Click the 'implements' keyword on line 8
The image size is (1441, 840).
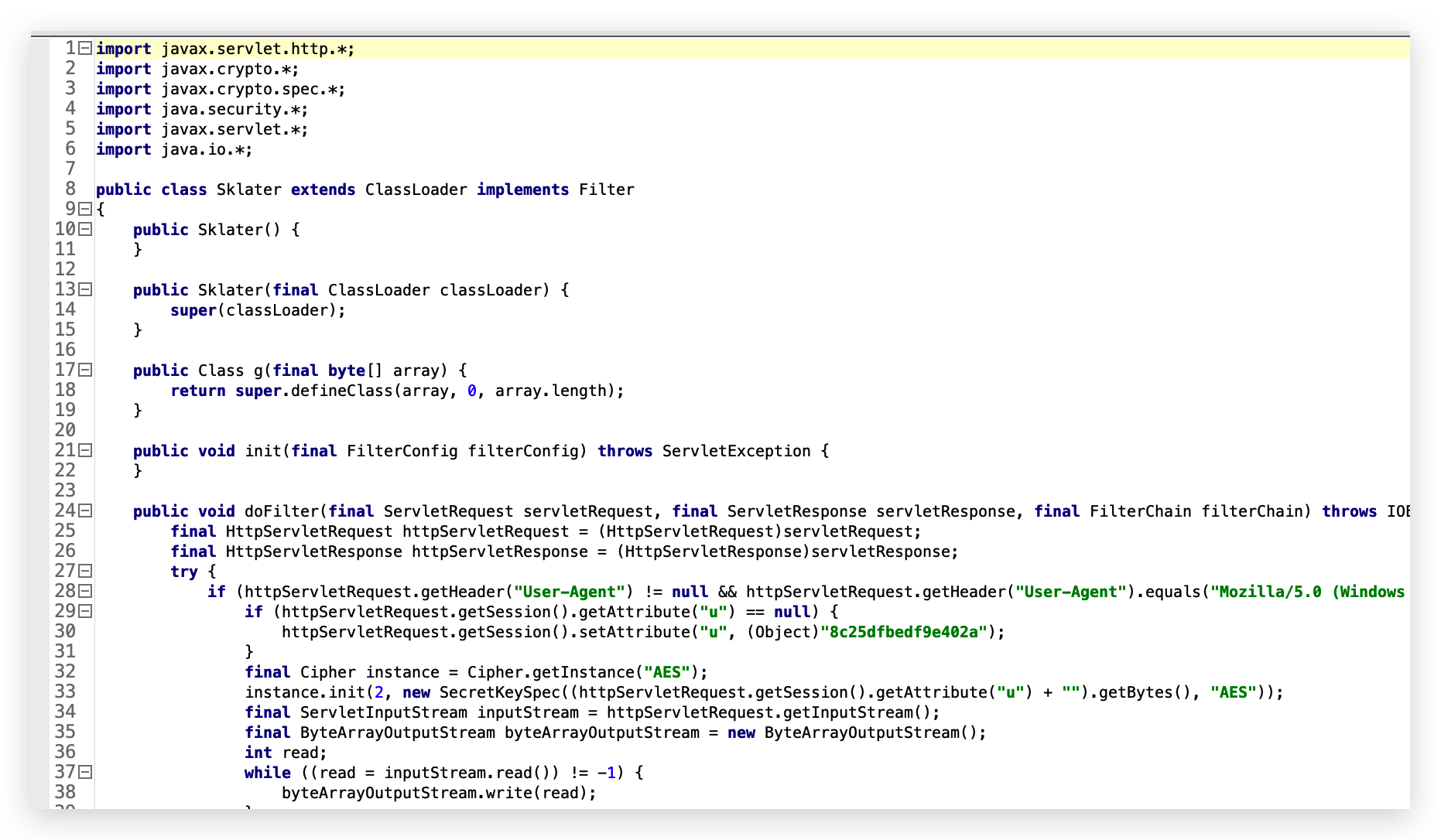pyautogui.click(x=523, y=190)
